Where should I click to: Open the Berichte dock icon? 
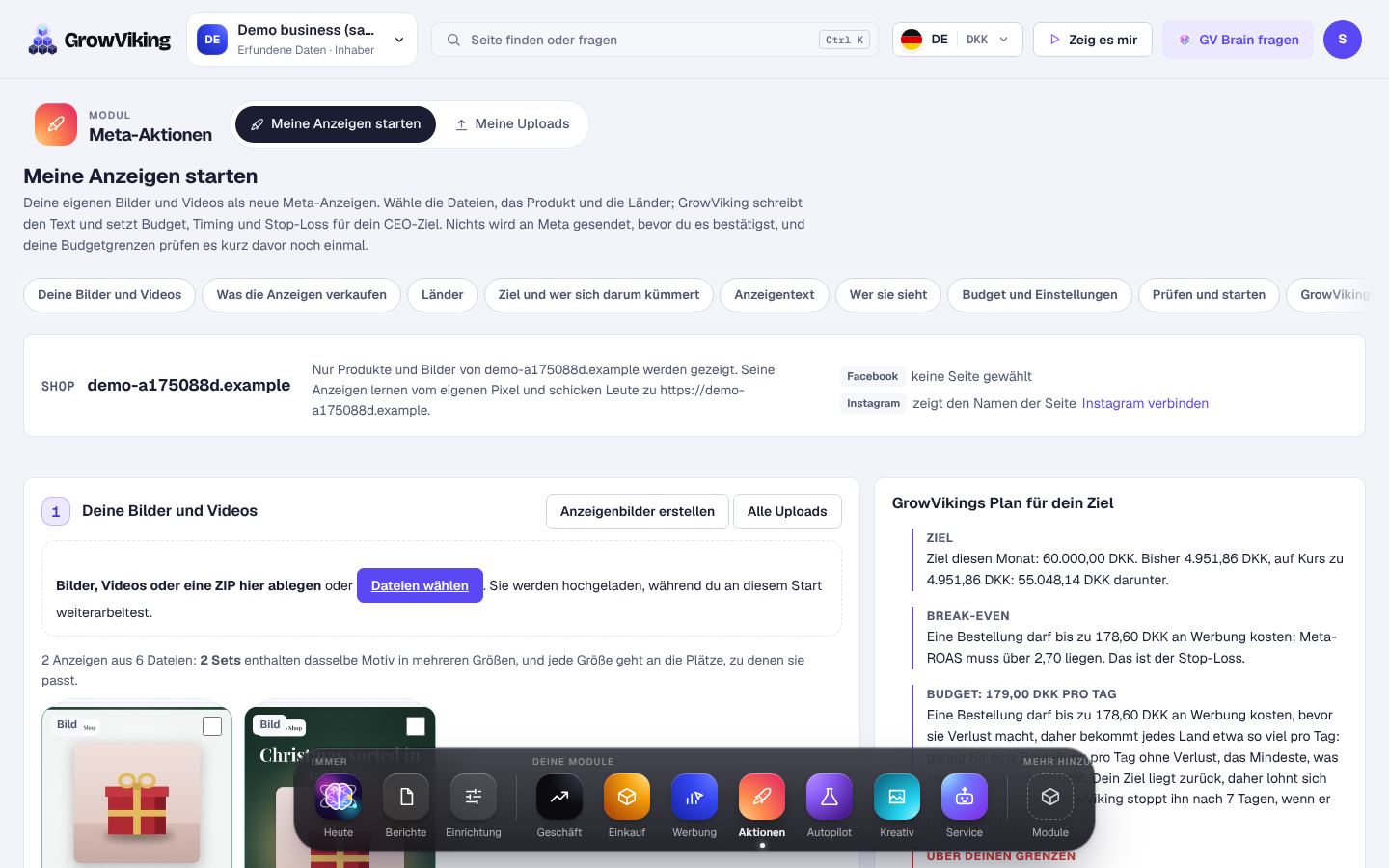(406, 797)
